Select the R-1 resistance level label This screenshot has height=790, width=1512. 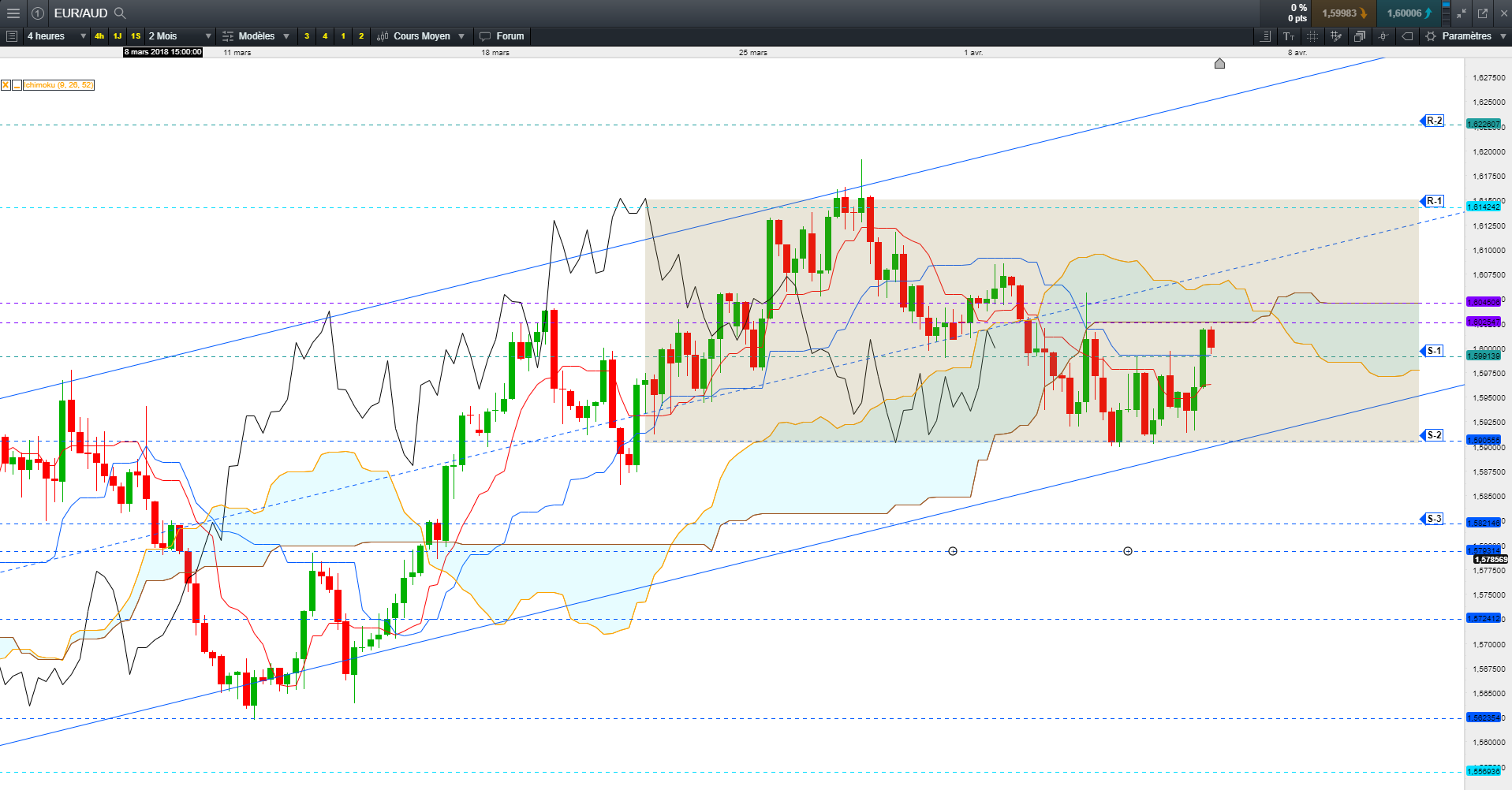(1433, 201)
